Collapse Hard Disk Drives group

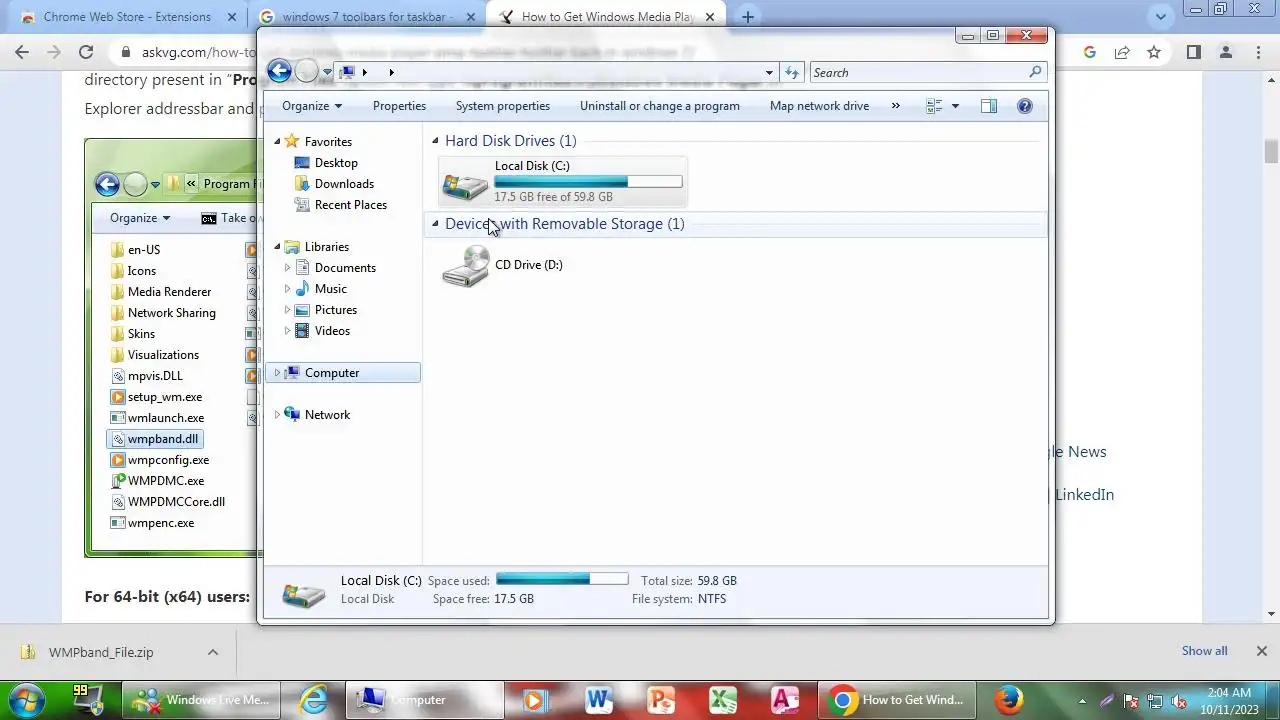pyautogui.click(x=435, y=141)
